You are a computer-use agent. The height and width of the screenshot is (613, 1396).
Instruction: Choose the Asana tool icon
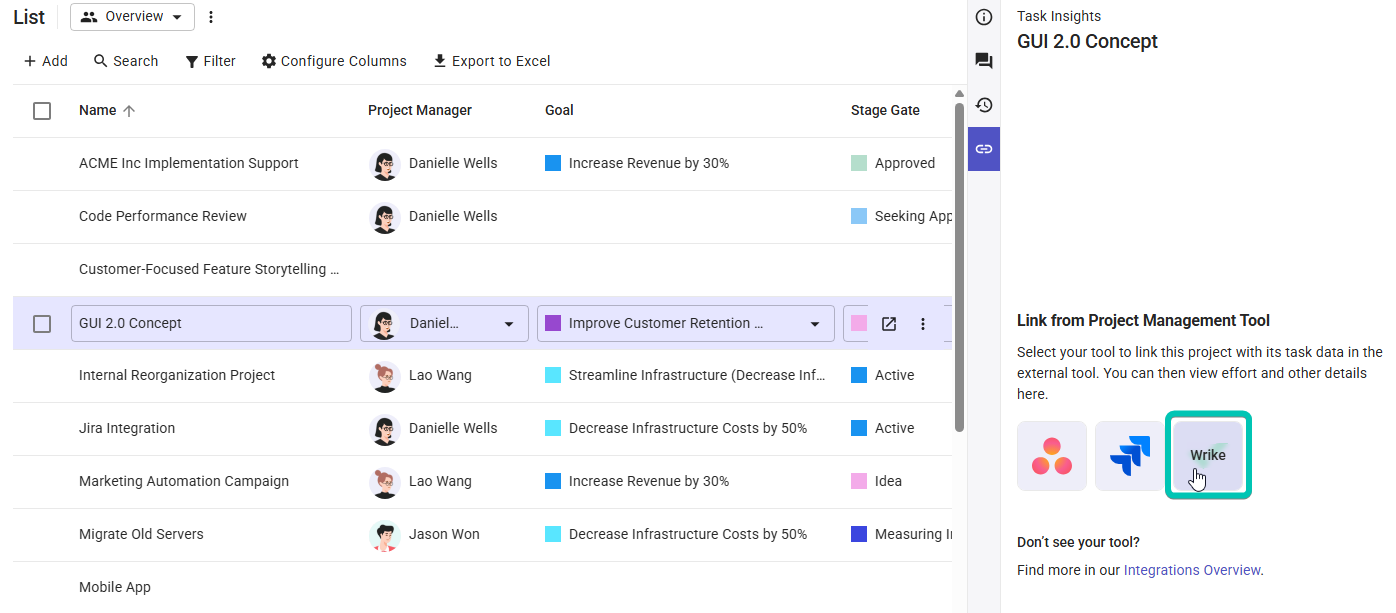tap(1052, 456)
